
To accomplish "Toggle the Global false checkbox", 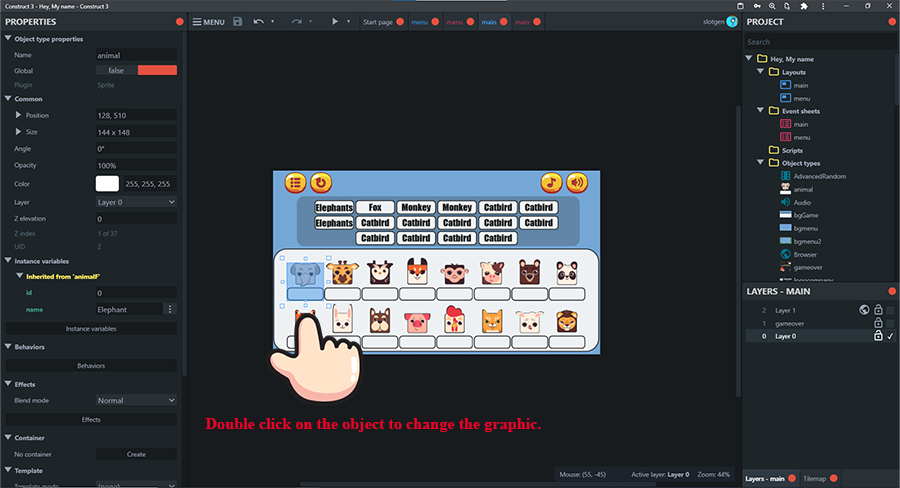I will point(136,70).
